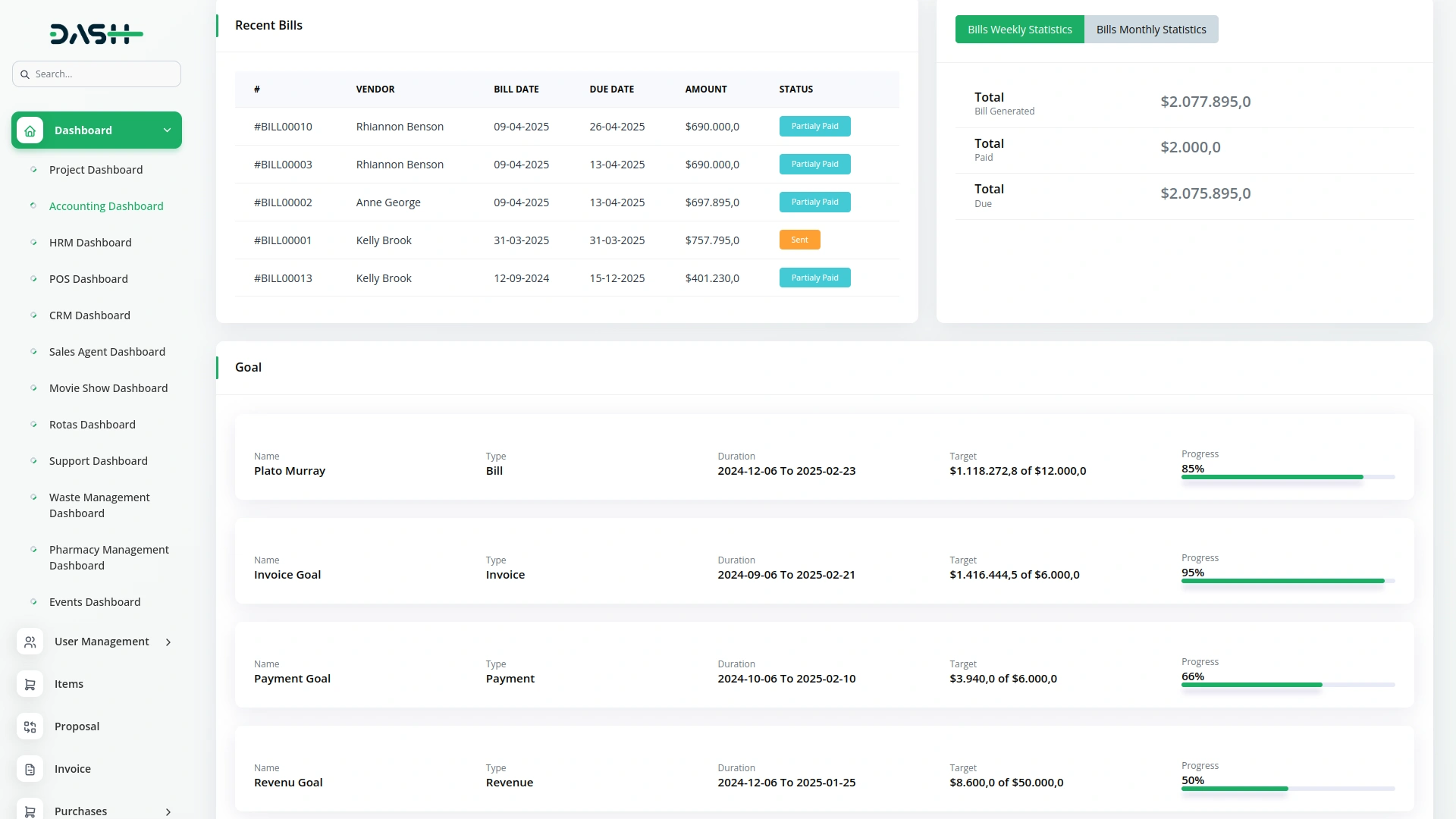1456x819 pixels.
Task: Open the HRM Dashboard link
Action: pos(90,243)
